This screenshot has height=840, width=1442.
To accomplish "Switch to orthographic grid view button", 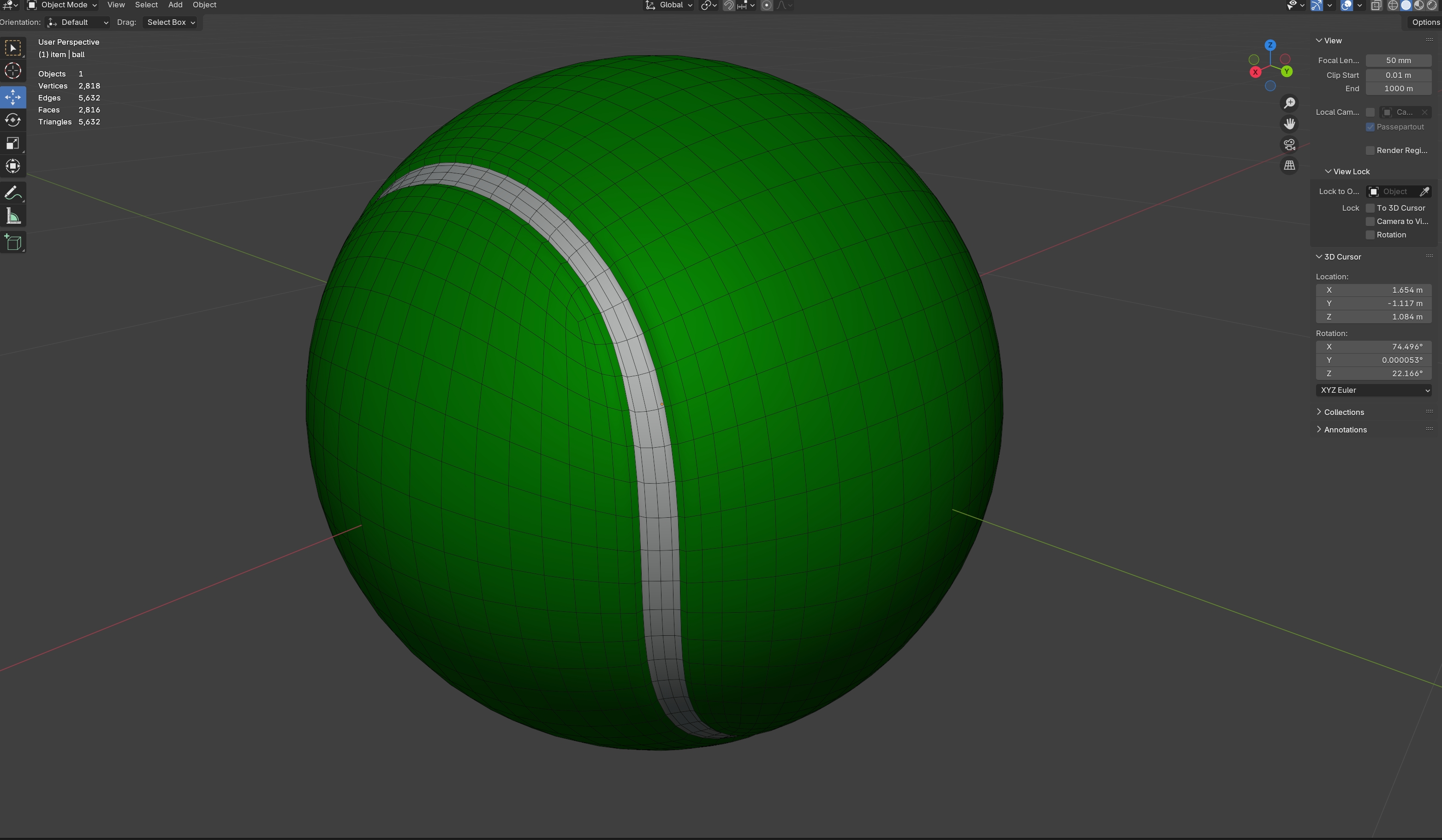I will pyautogui.click(x=1289, y=165).
